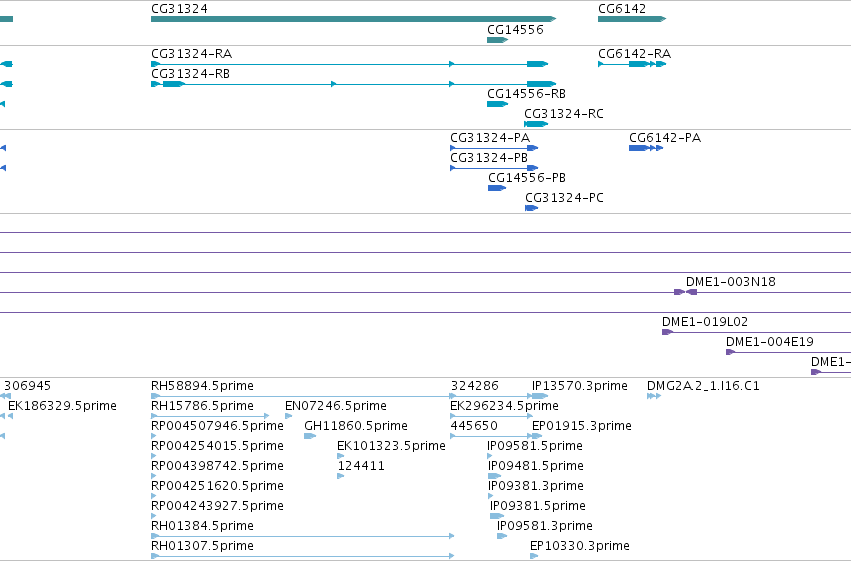Select the GH11860.5prime feature arrow
Screen dimensions: 851x561
click(x=310, y=436)
